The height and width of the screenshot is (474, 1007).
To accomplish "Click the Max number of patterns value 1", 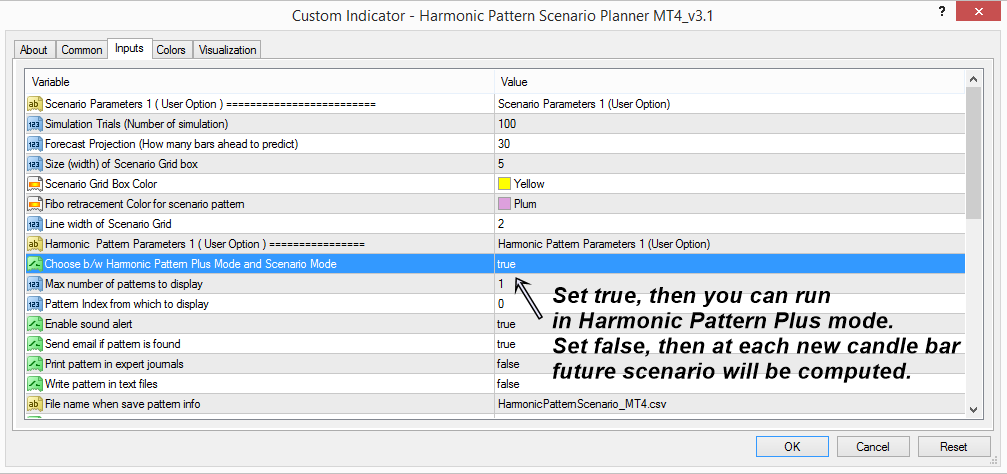I will (x=501, y=284).
